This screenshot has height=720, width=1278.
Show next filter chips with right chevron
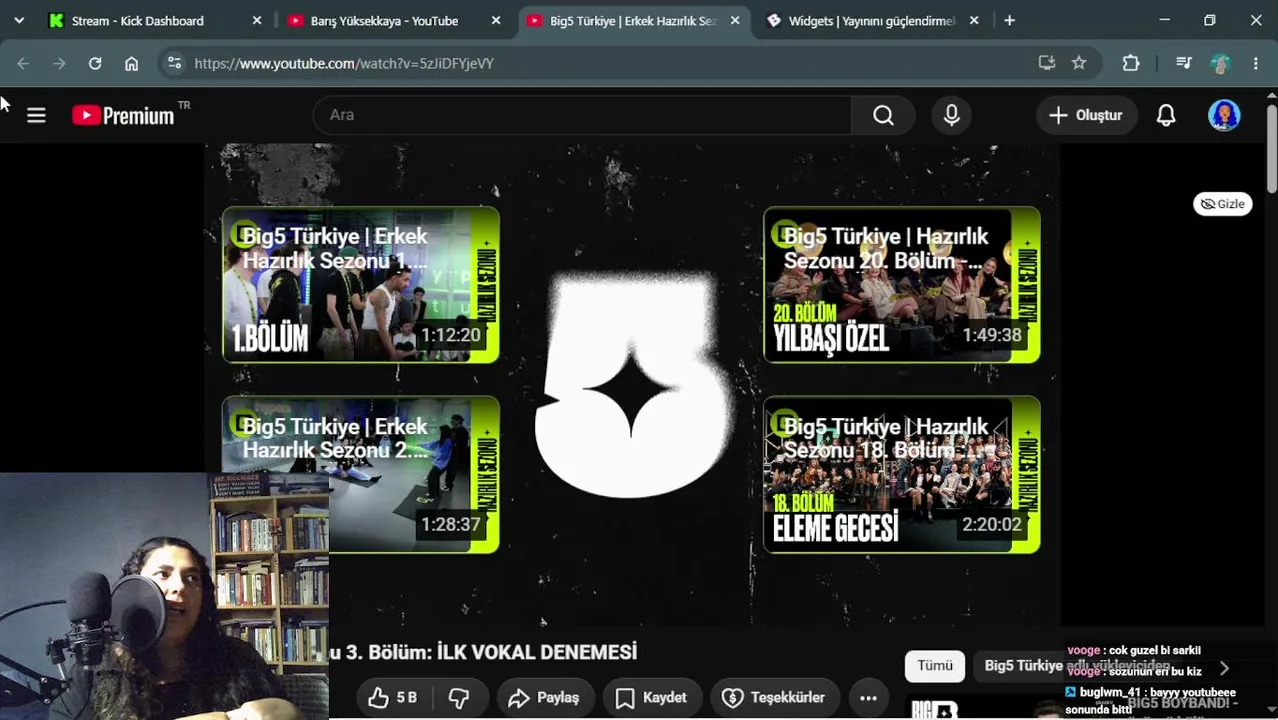point(1224,668)
